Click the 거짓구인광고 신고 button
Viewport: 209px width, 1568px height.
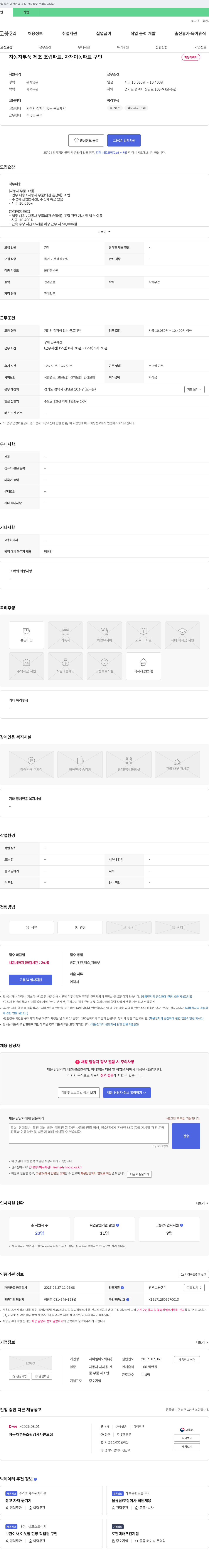point(193,1274)
